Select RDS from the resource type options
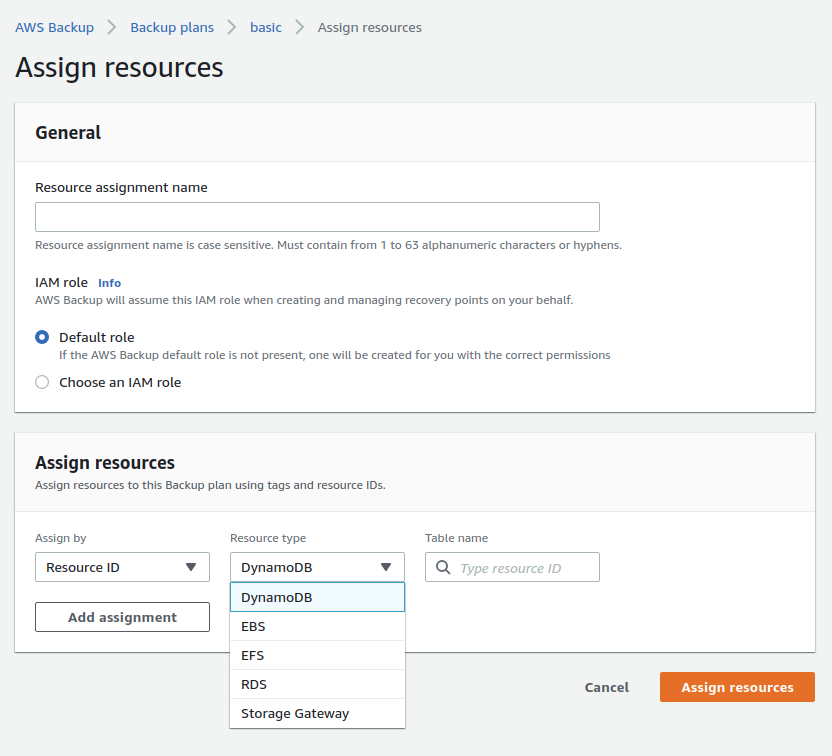 click(317, 684)
